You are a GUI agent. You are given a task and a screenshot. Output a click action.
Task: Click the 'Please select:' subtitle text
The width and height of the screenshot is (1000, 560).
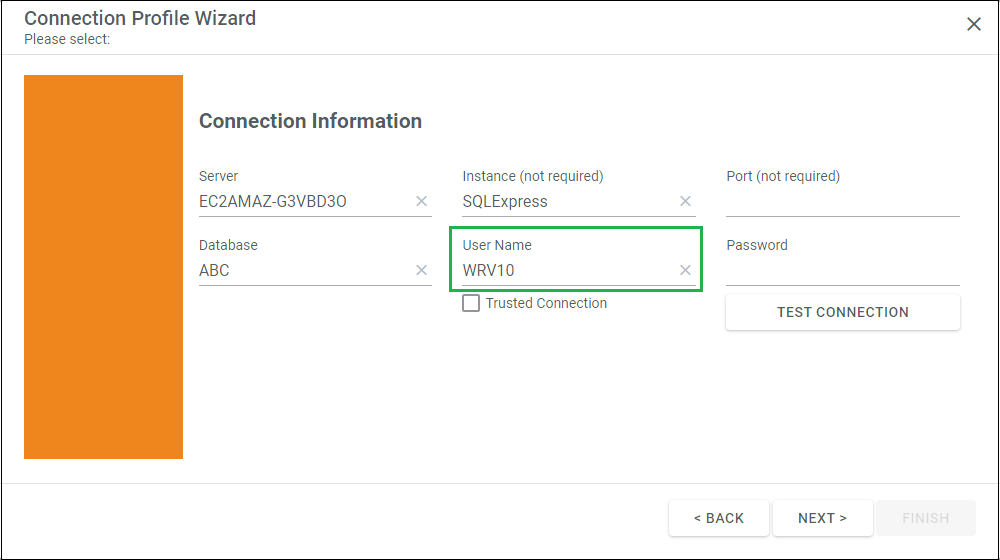tap(67, 39)
